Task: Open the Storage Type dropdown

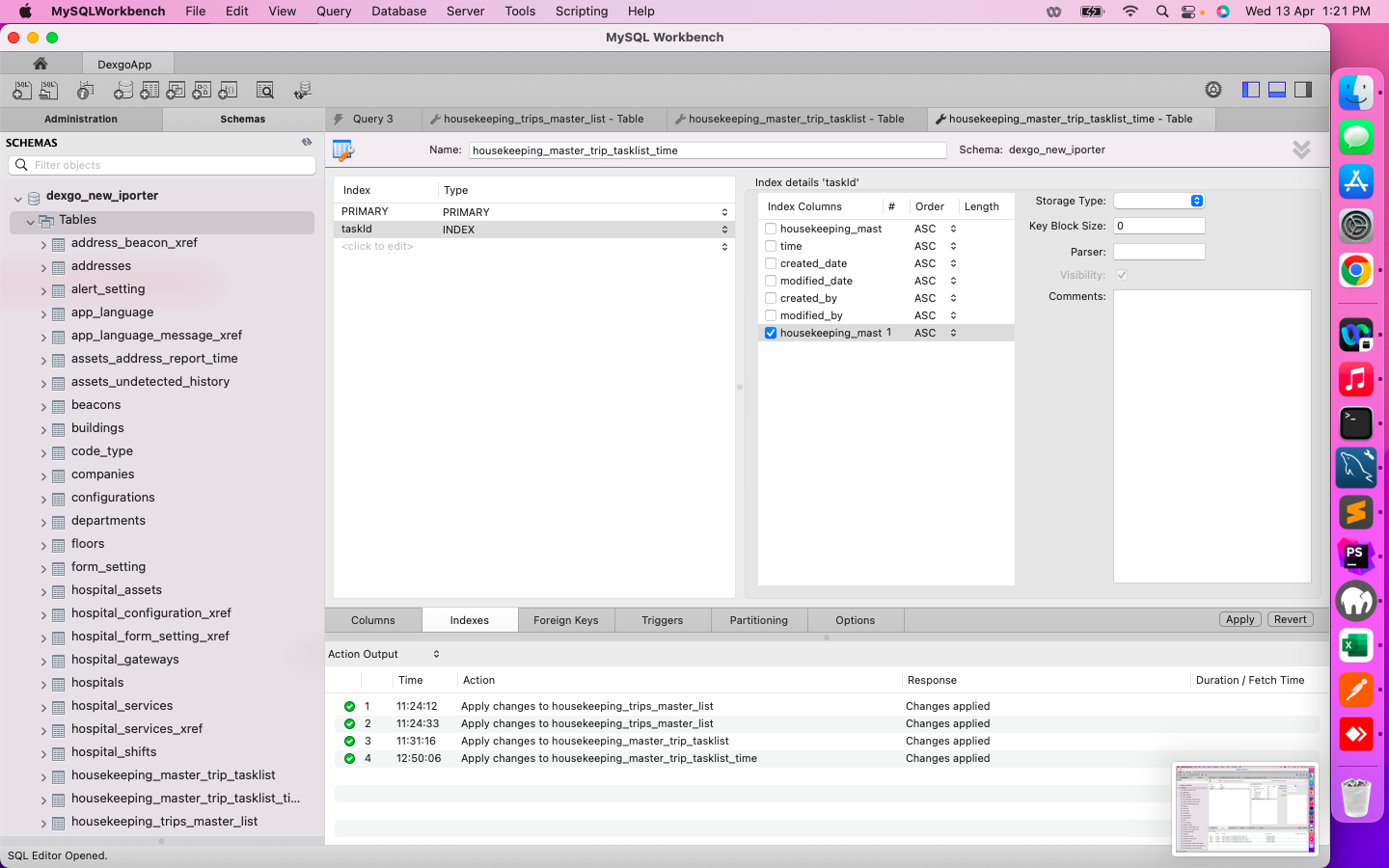Action: click(1158, 201)
